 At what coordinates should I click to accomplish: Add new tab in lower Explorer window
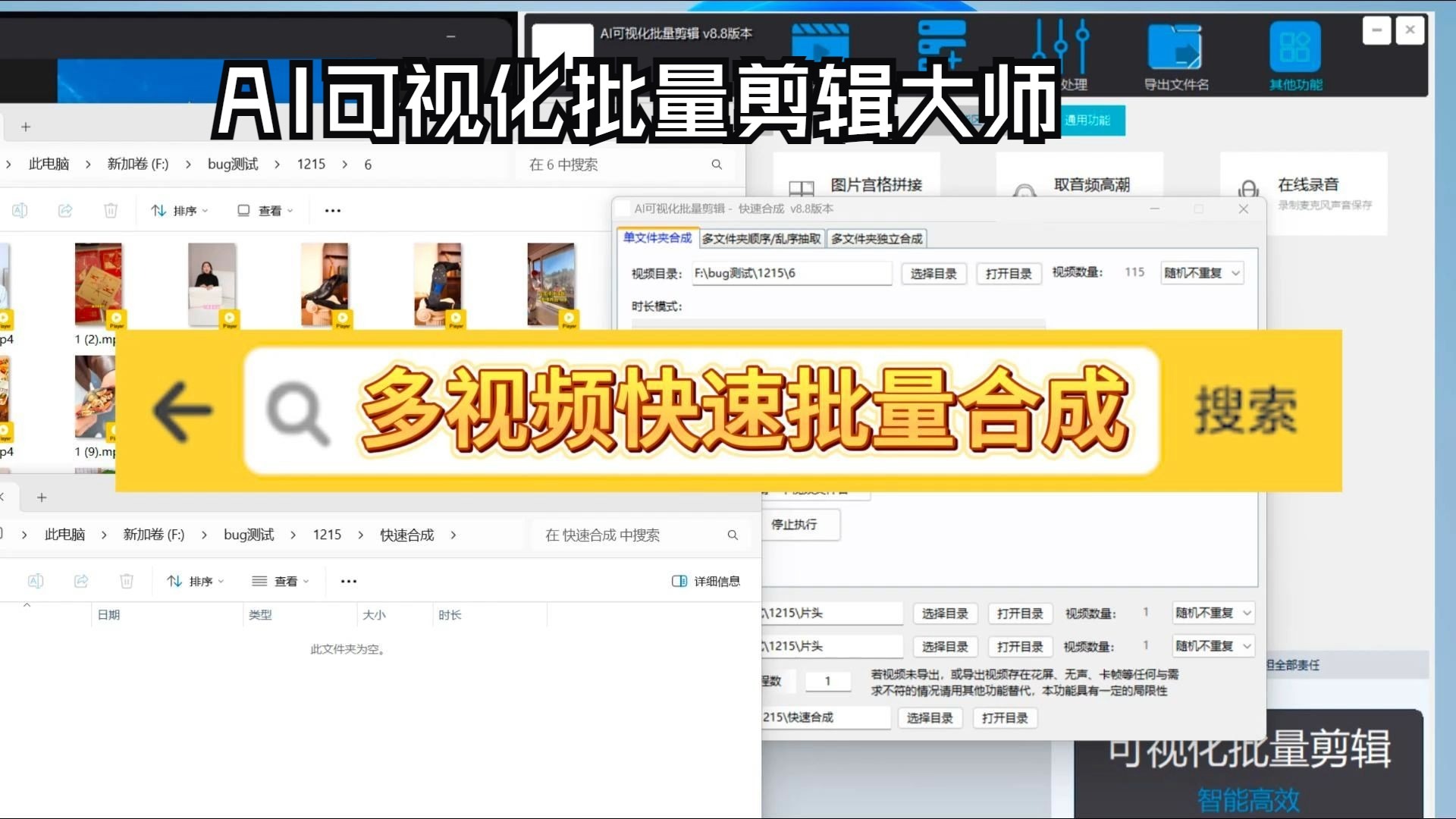(x=42, y=497)
